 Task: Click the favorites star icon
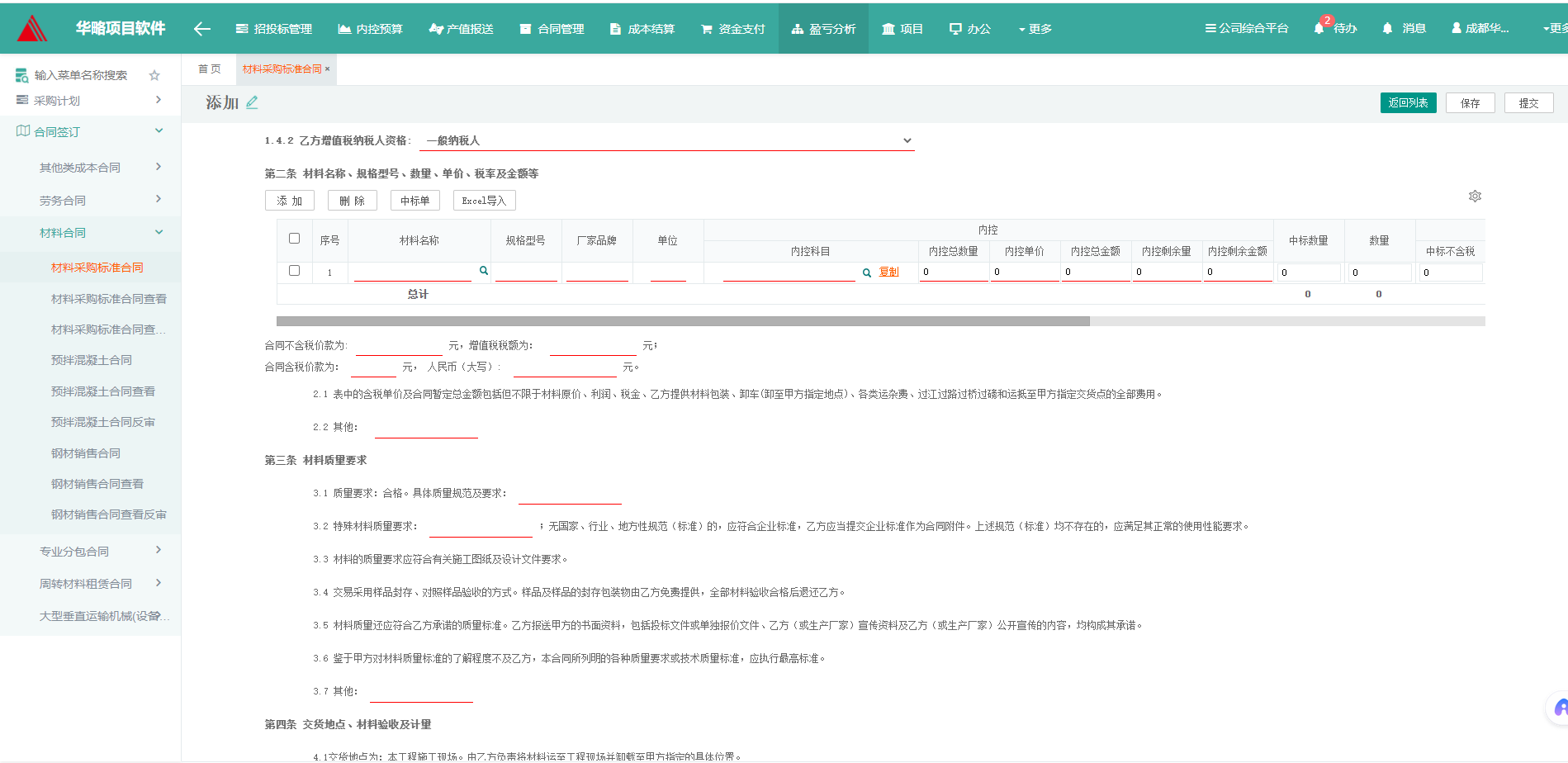(154, 75)
